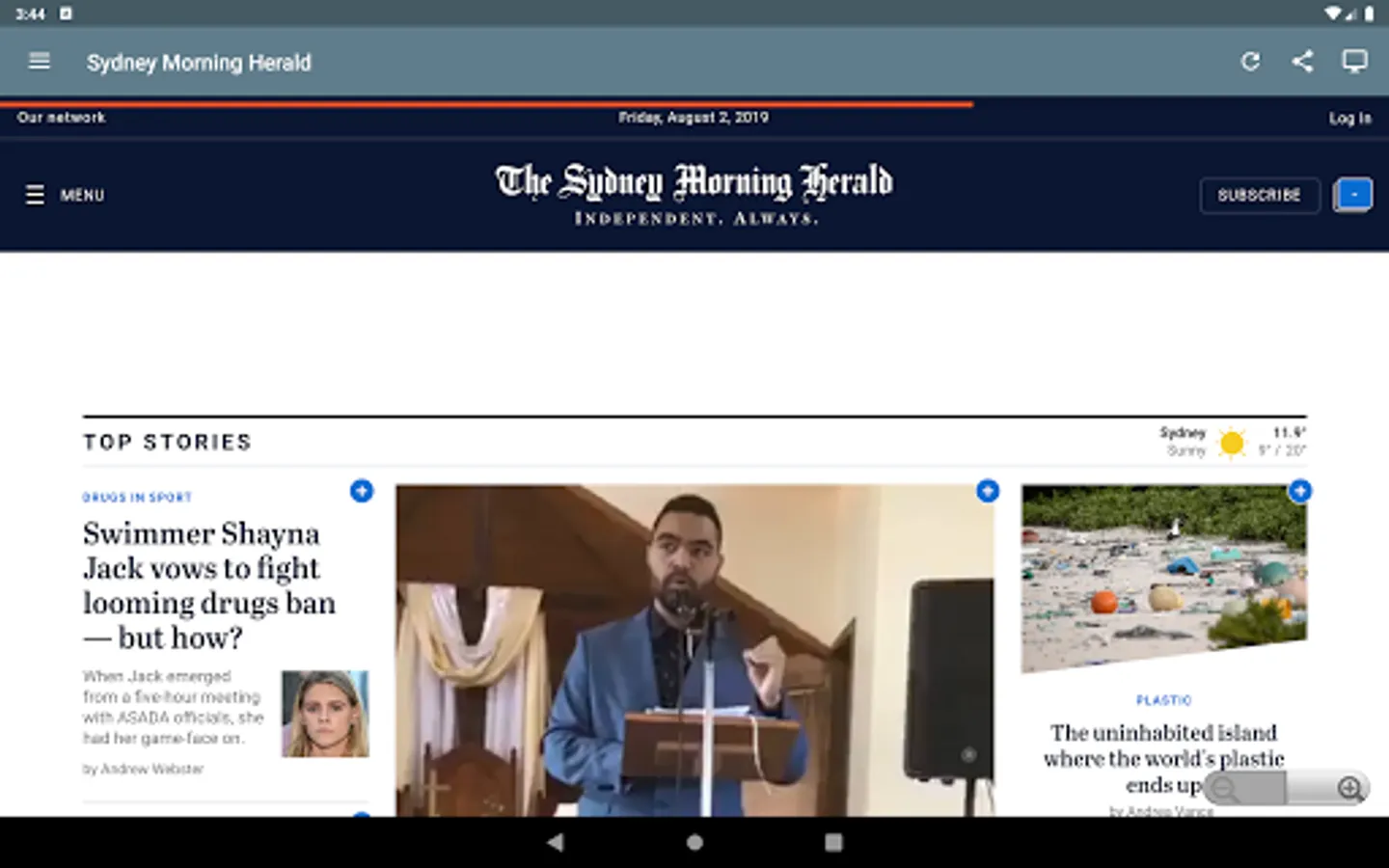Screen dimensions: 1389x868
Task: Open Shayna Jack portrait thumbnail
Action: (325, 714)
